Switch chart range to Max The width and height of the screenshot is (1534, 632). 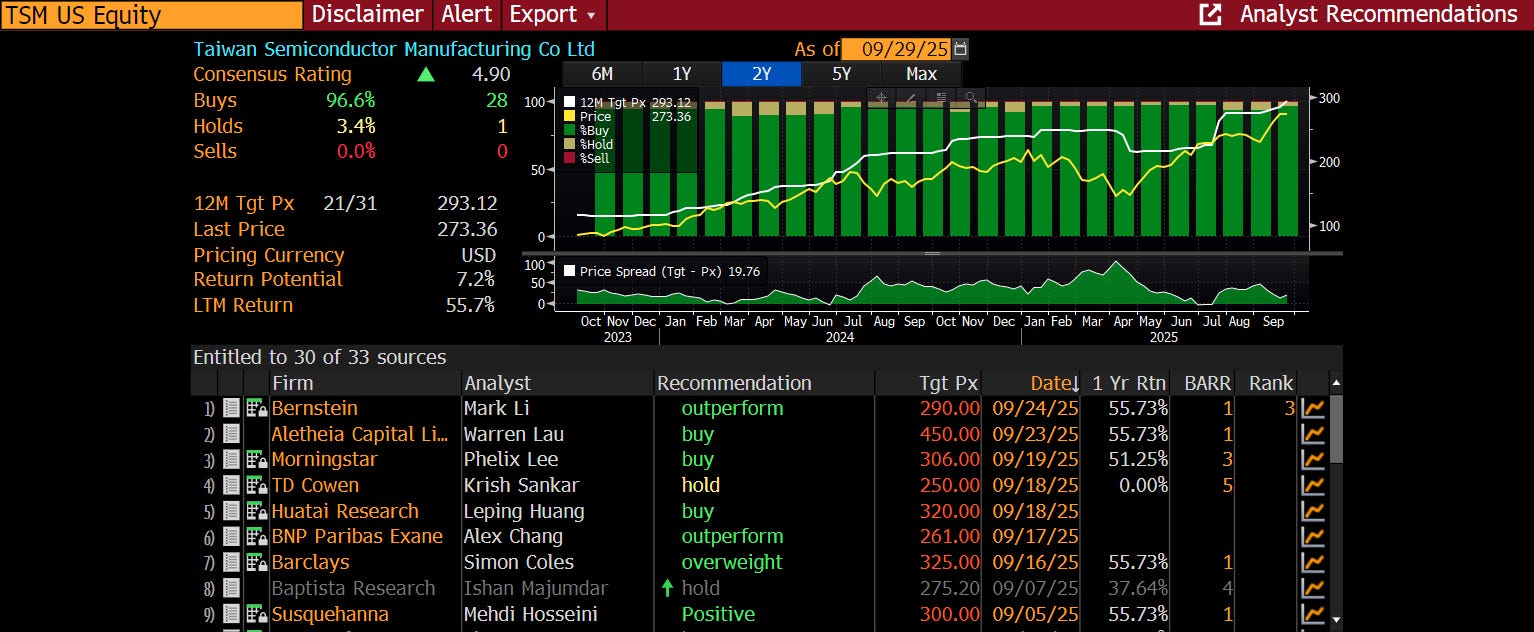[x=921, y=74]
